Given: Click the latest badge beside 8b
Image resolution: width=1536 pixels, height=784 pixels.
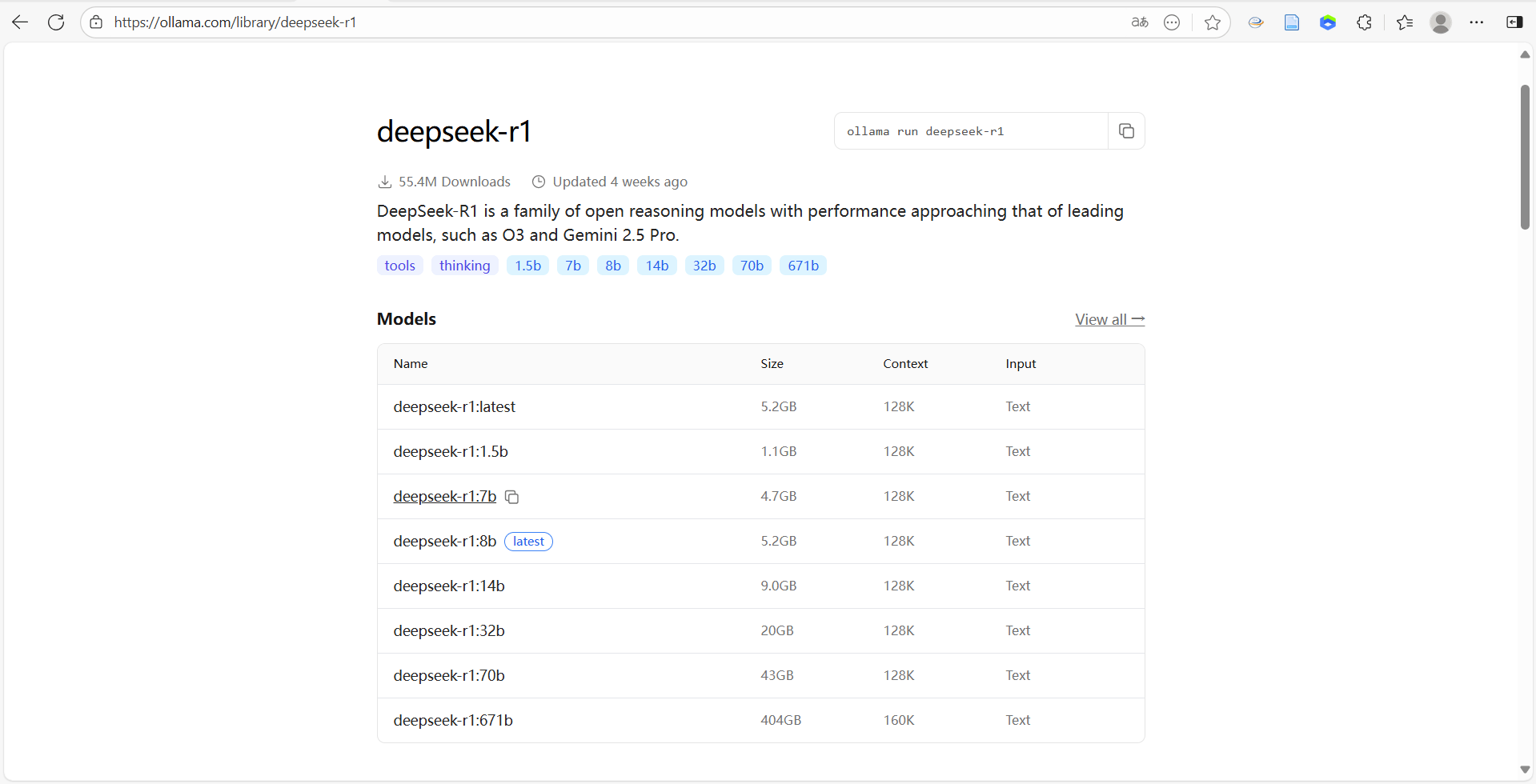Looking at the screenshot, I should (528, 542).
